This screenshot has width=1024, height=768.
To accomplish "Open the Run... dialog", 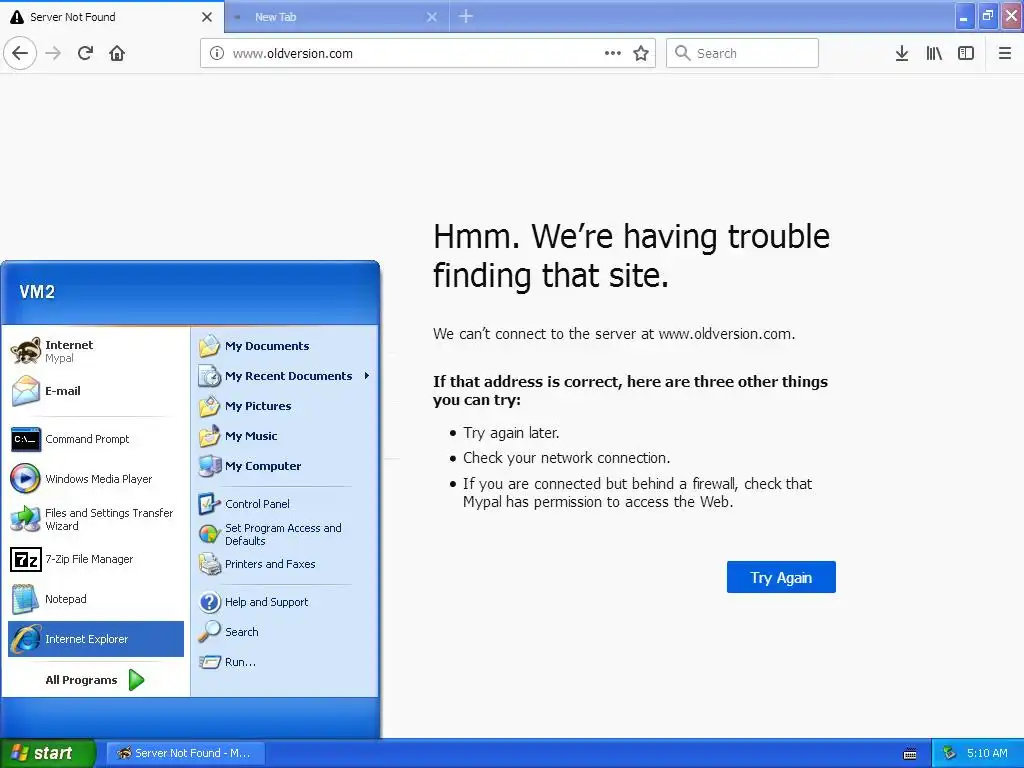I will pos(284,662).
